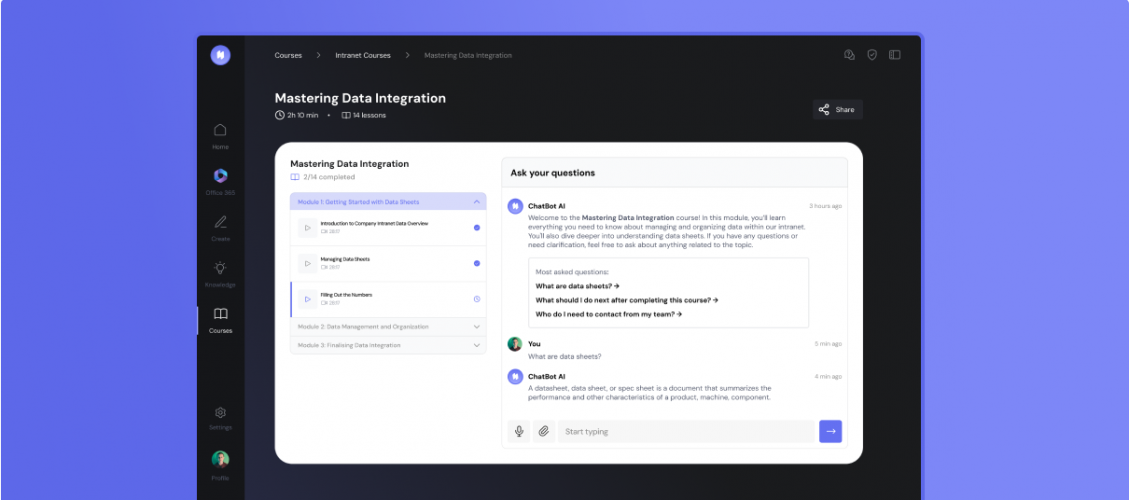Click the '2h 10 min' duration label
Screen dimensions: 1129x500
(x=302, y=115)
